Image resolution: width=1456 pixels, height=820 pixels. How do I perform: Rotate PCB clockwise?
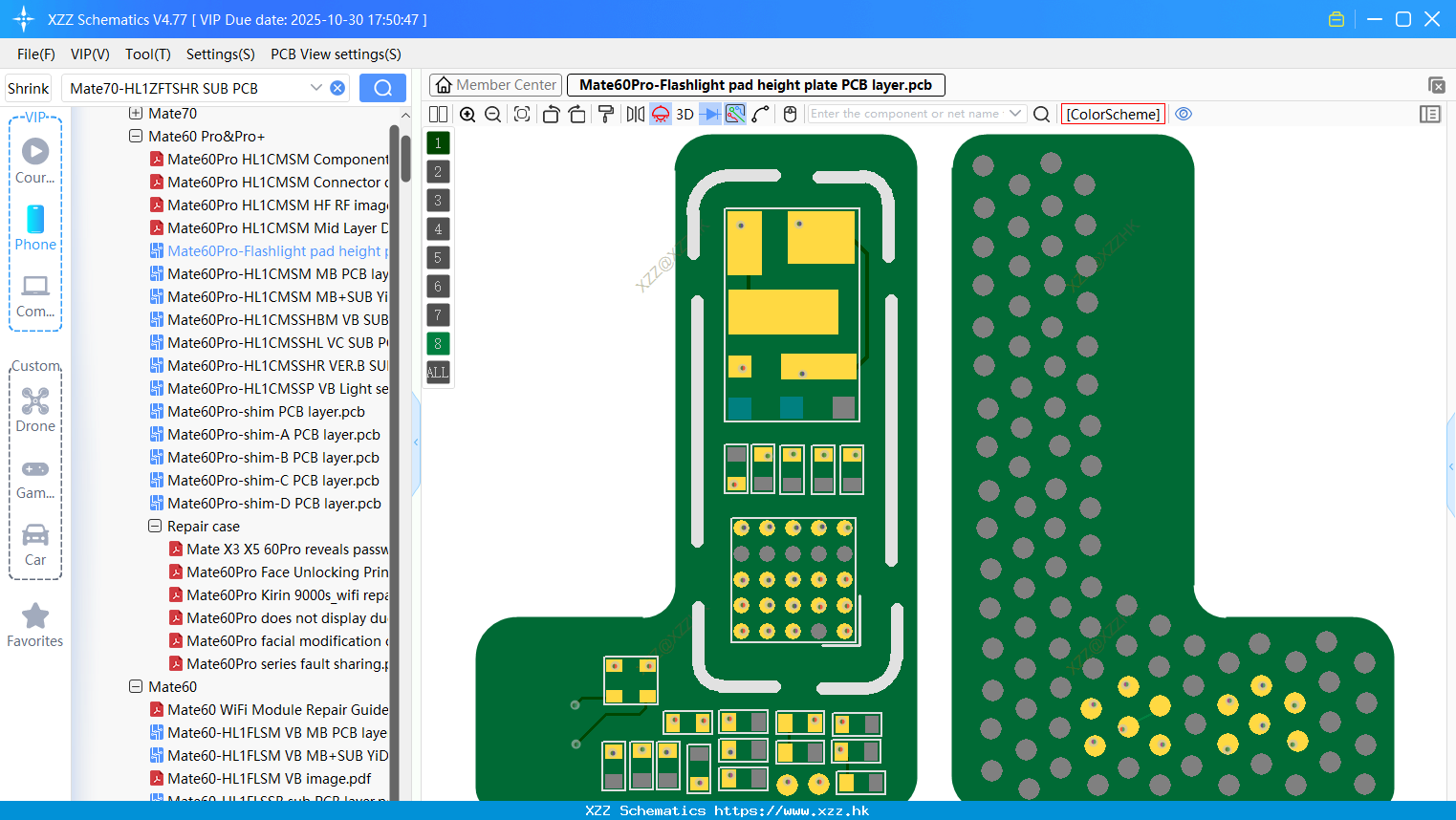pos(577,114)
